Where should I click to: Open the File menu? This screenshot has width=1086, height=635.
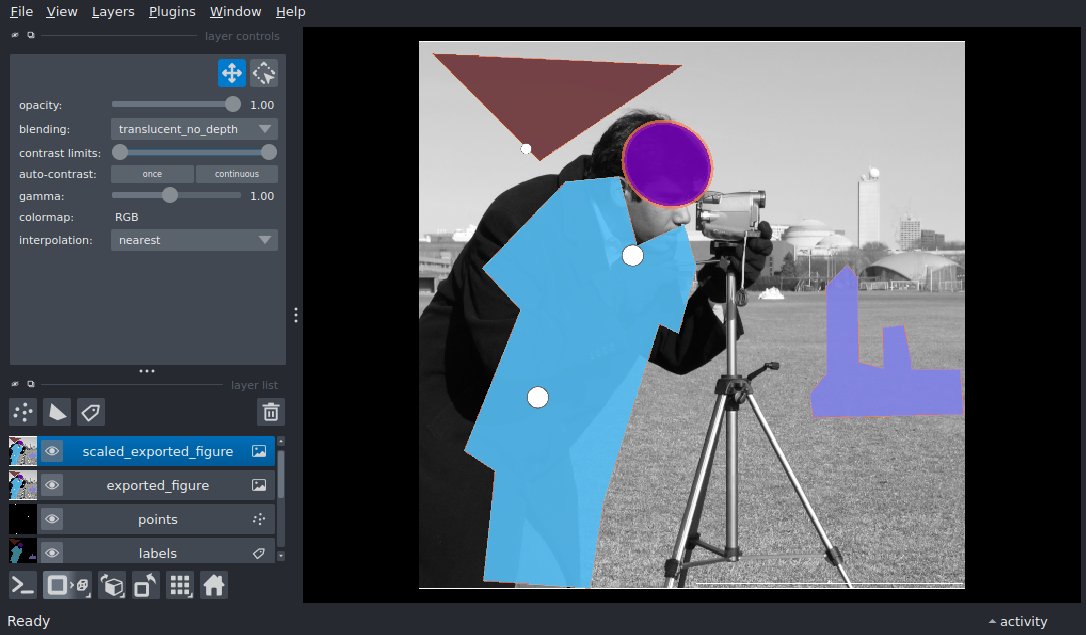(21, 12)
